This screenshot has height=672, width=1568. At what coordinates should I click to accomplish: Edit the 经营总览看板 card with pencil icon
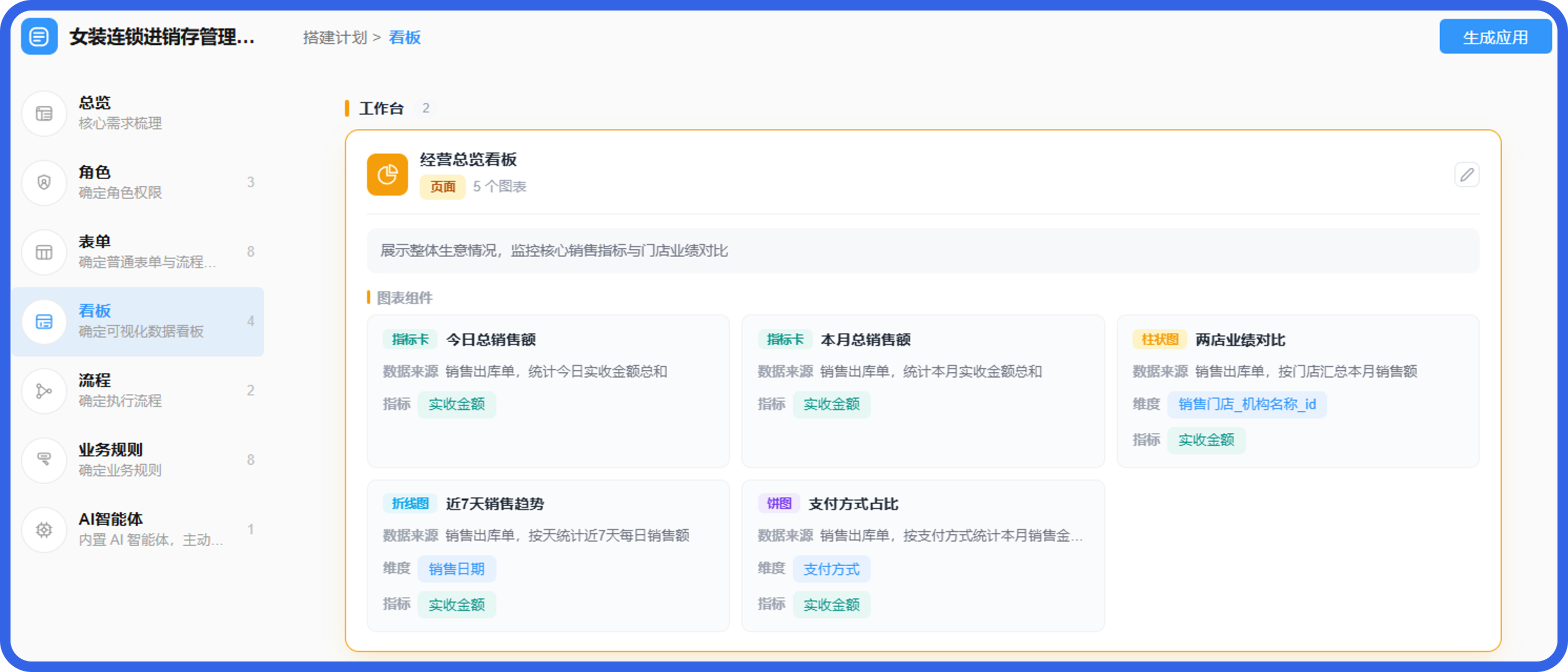1467,175
